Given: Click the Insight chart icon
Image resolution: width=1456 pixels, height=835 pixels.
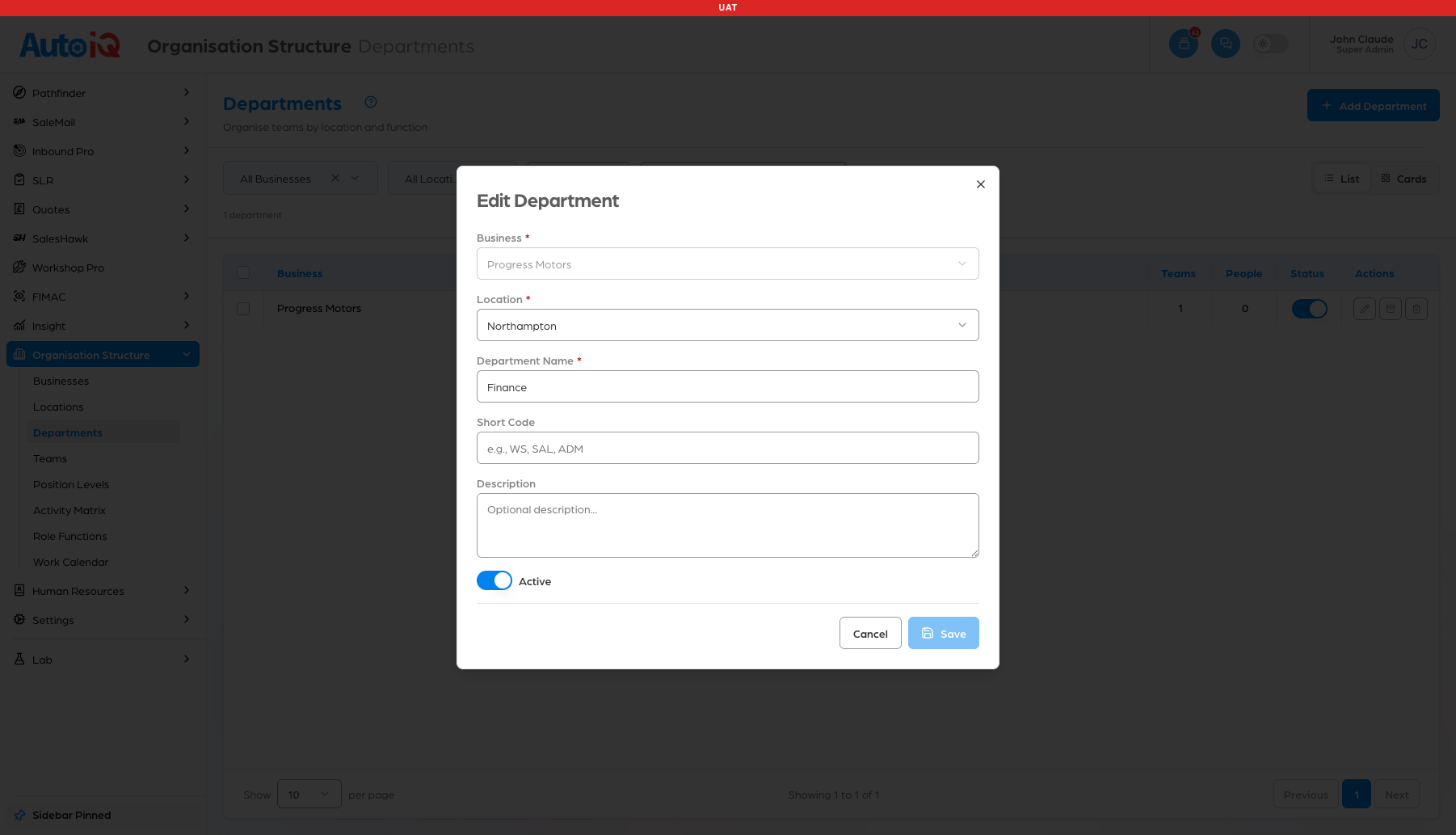Looking at the screenshot, I should [x=19, y=326].
